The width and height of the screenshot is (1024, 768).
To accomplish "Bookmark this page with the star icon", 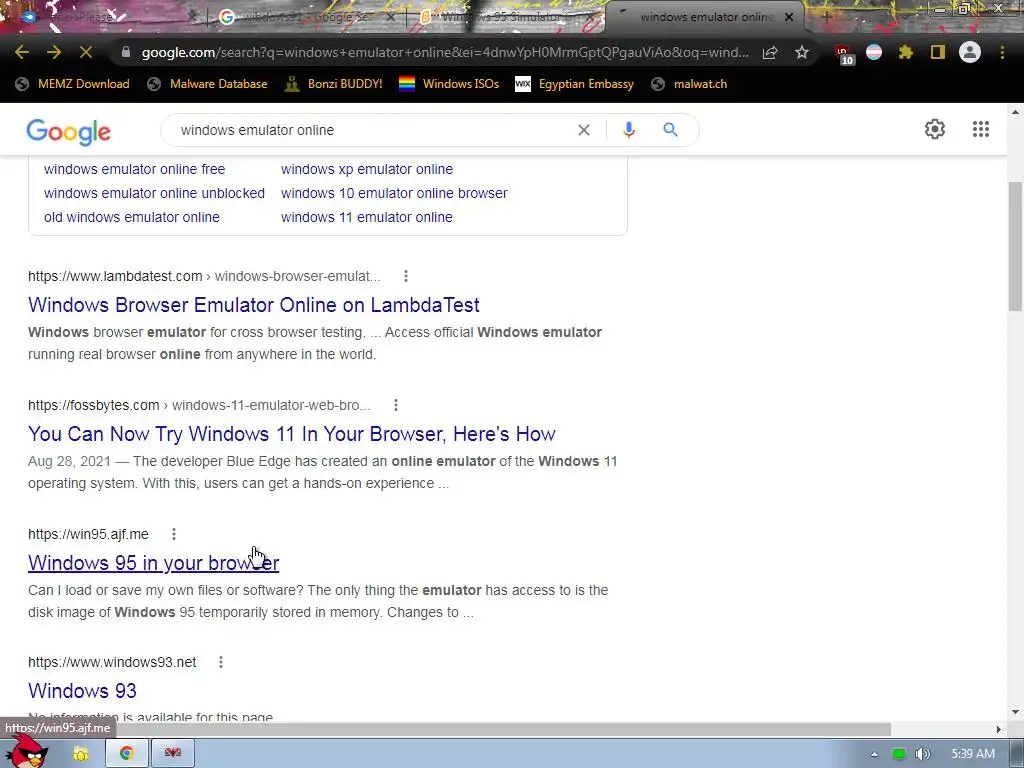I will [x=802, y=52].
